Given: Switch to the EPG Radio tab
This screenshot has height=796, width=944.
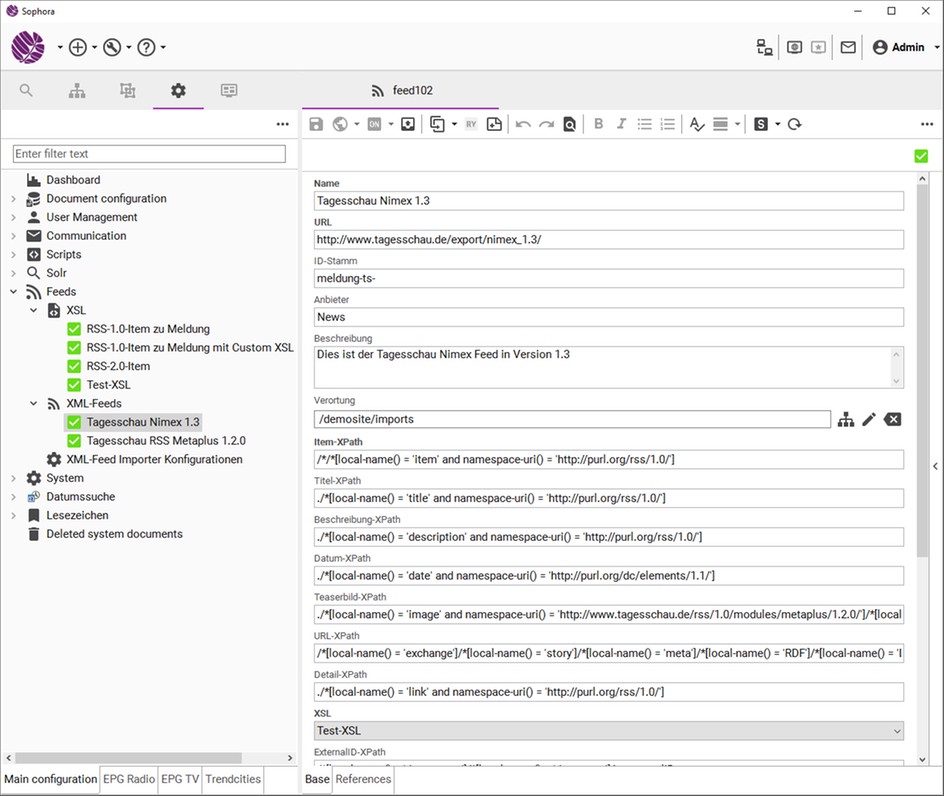Looking at the screenshot, I should pos(129,779).
